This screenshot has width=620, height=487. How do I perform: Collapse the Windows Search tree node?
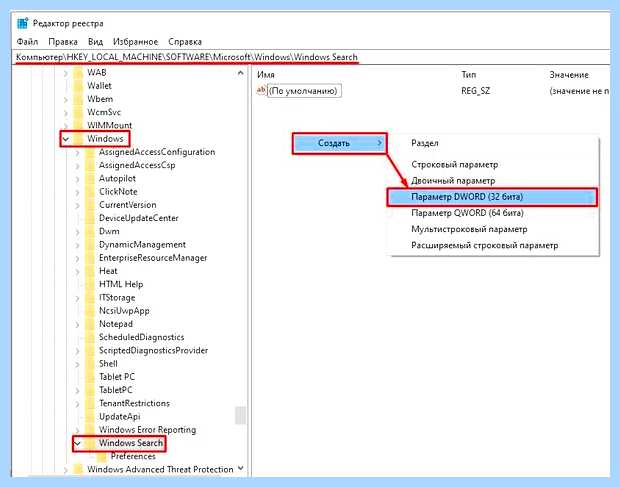coord(78,443)
